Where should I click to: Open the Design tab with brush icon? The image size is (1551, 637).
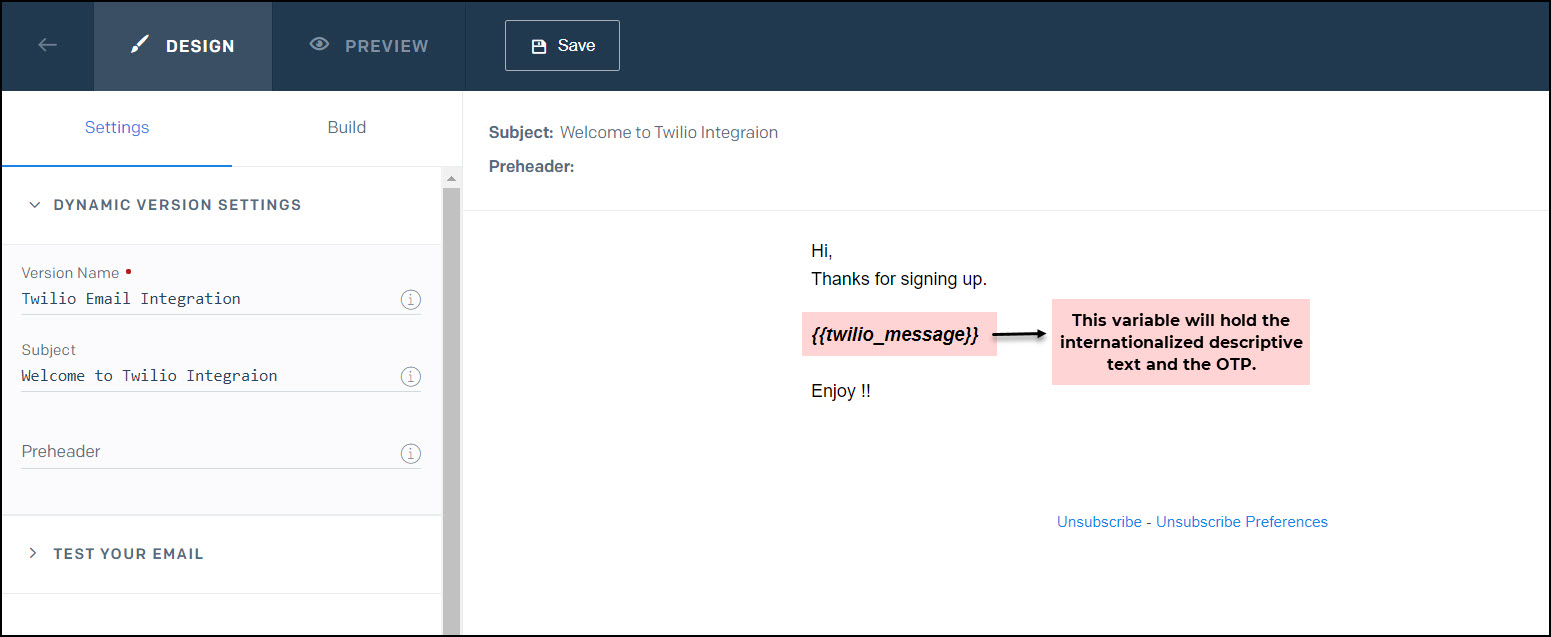pos(183,46)
